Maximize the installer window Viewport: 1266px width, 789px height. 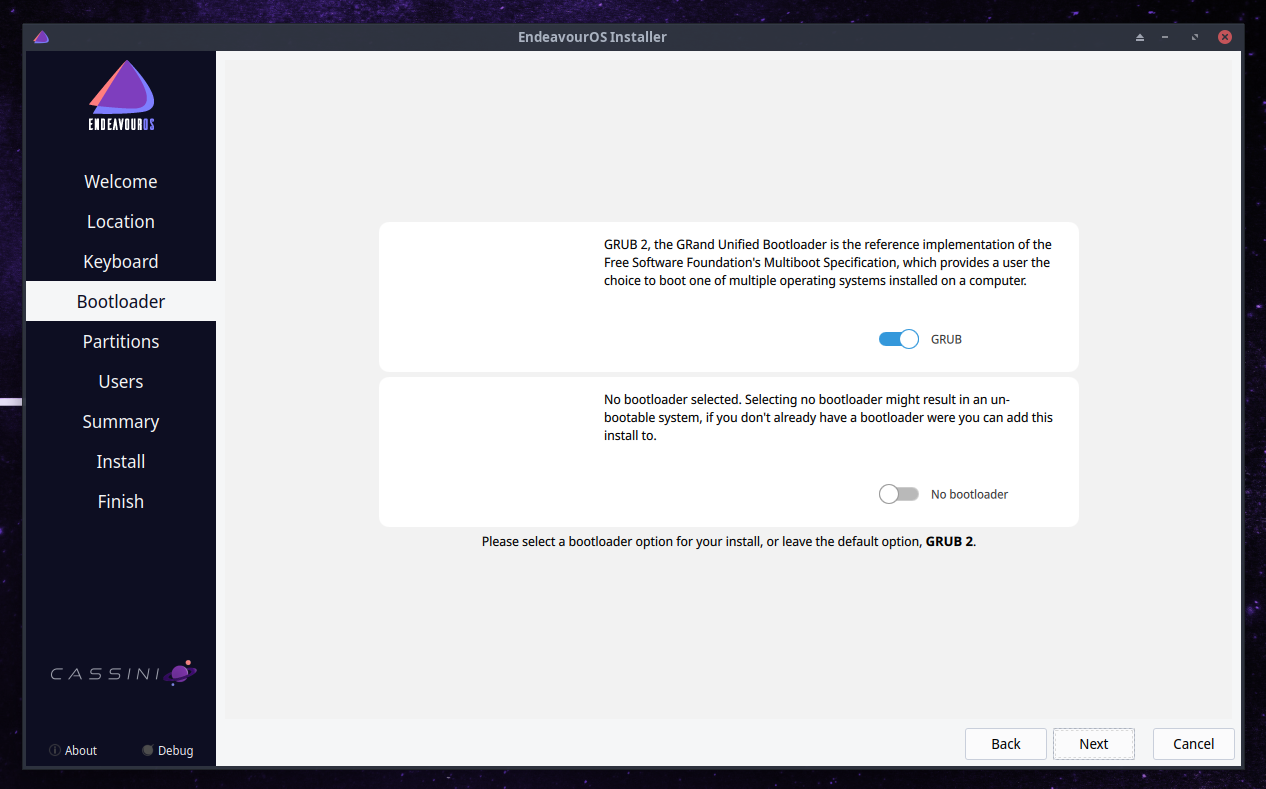tap(1194, 37)
